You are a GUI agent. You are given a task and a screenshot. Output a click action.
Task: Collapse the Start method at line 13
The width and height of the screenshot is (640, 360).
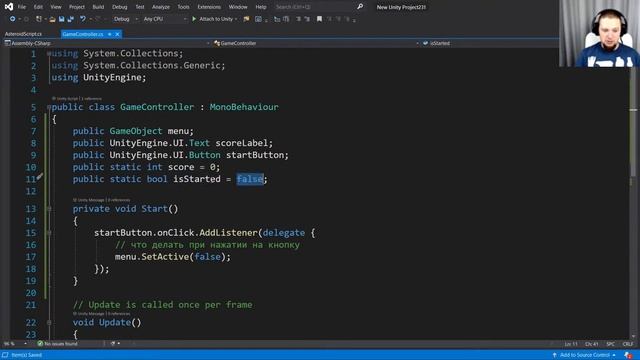[x=49, y=209]
